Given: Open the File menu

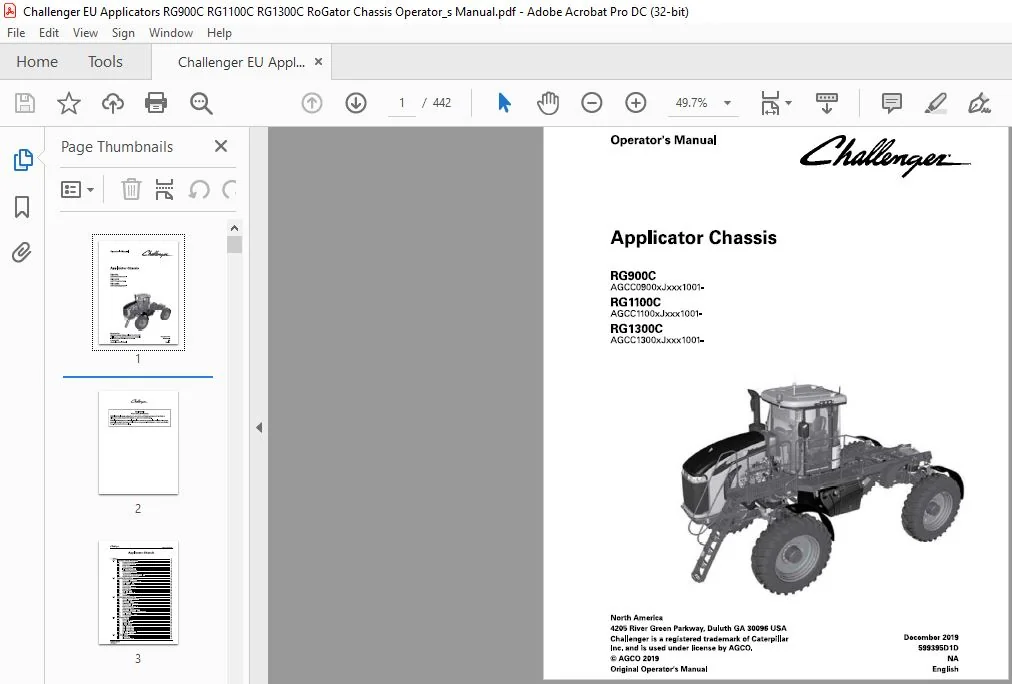Looking at the screenshot, I should (16, 33).
